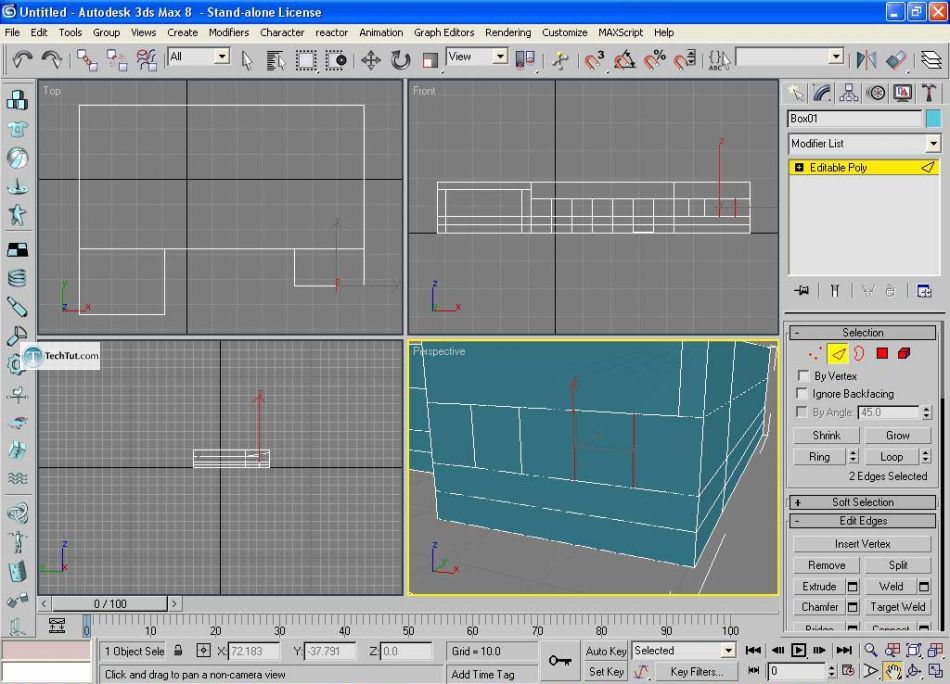Screen dimensions: 950x684
Task: Click the Undo arrow icon
Action: pyautogui.click(x=22, y=60)
